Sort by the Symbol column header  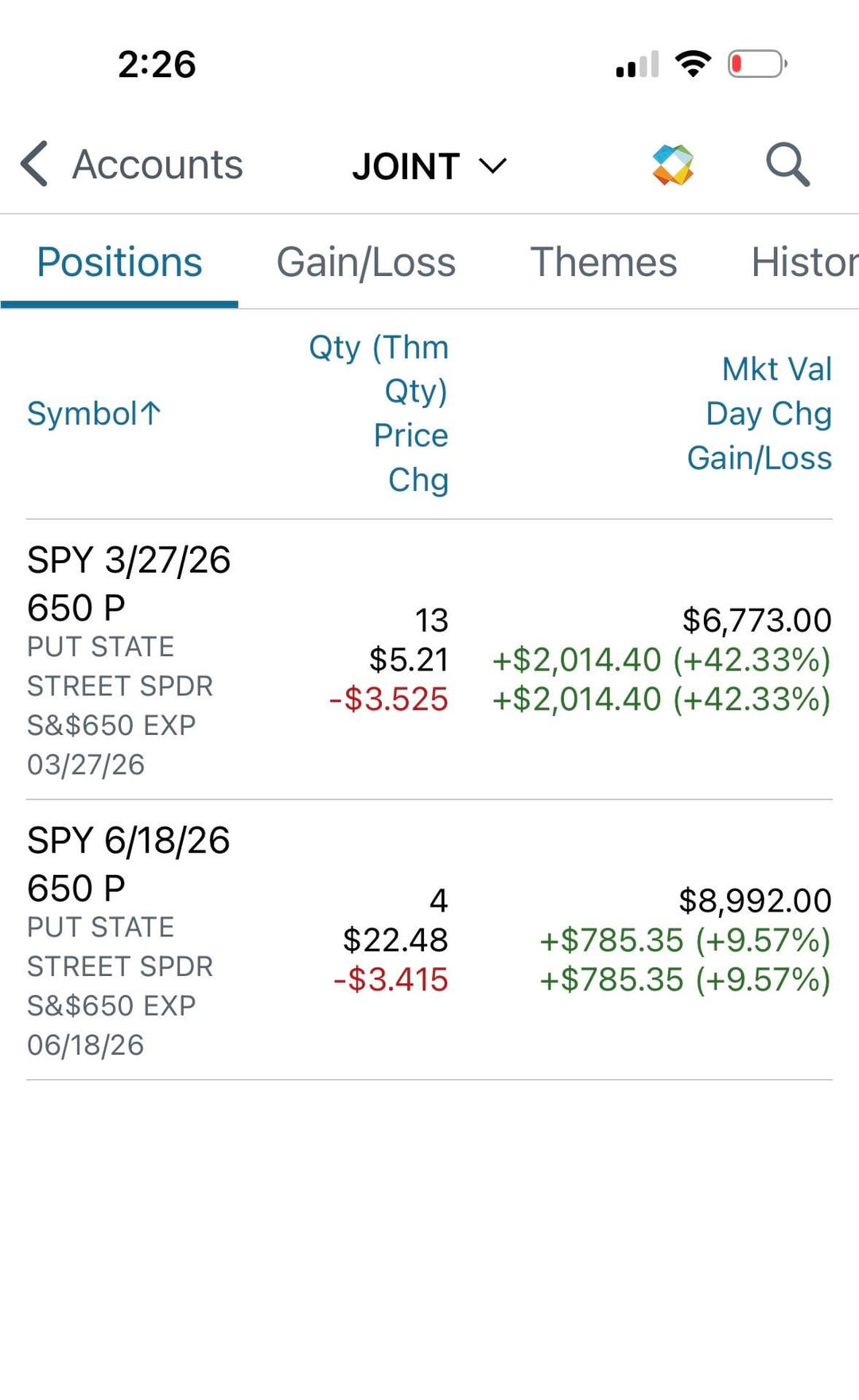tap(94, 414)
